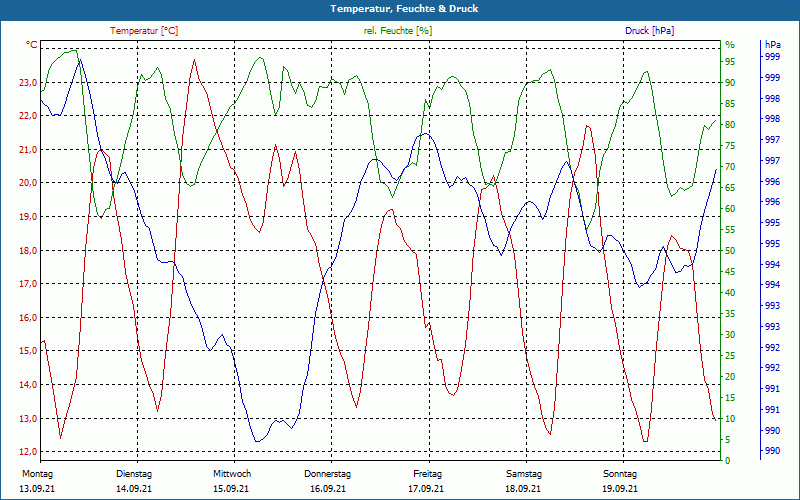Click green humidity axis value '80'
This screenshot has width=800, height=500.
[x=730, y=124]
